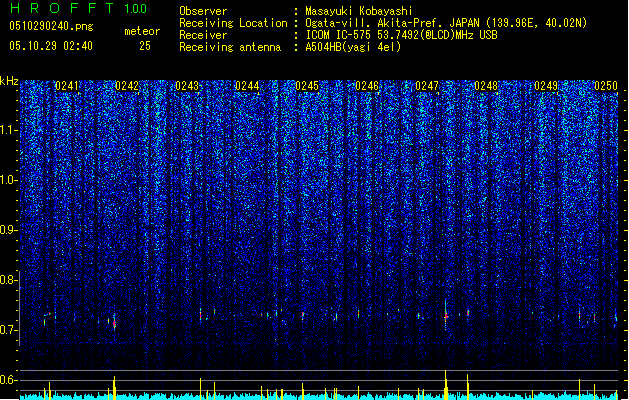
Task: Click the tallest yellow power spike after 0247
Action: click(x=446, y=385)
